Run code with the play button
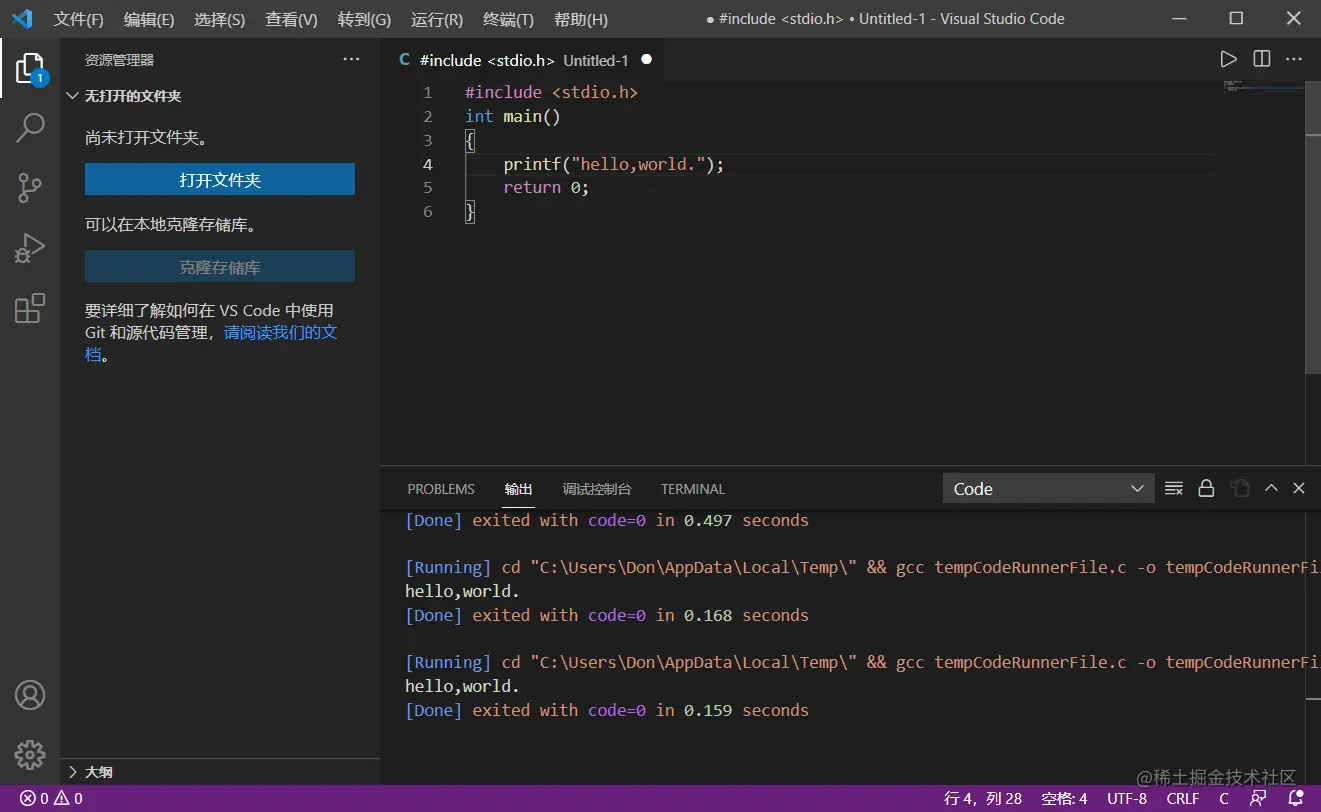 pos(1228,60)
